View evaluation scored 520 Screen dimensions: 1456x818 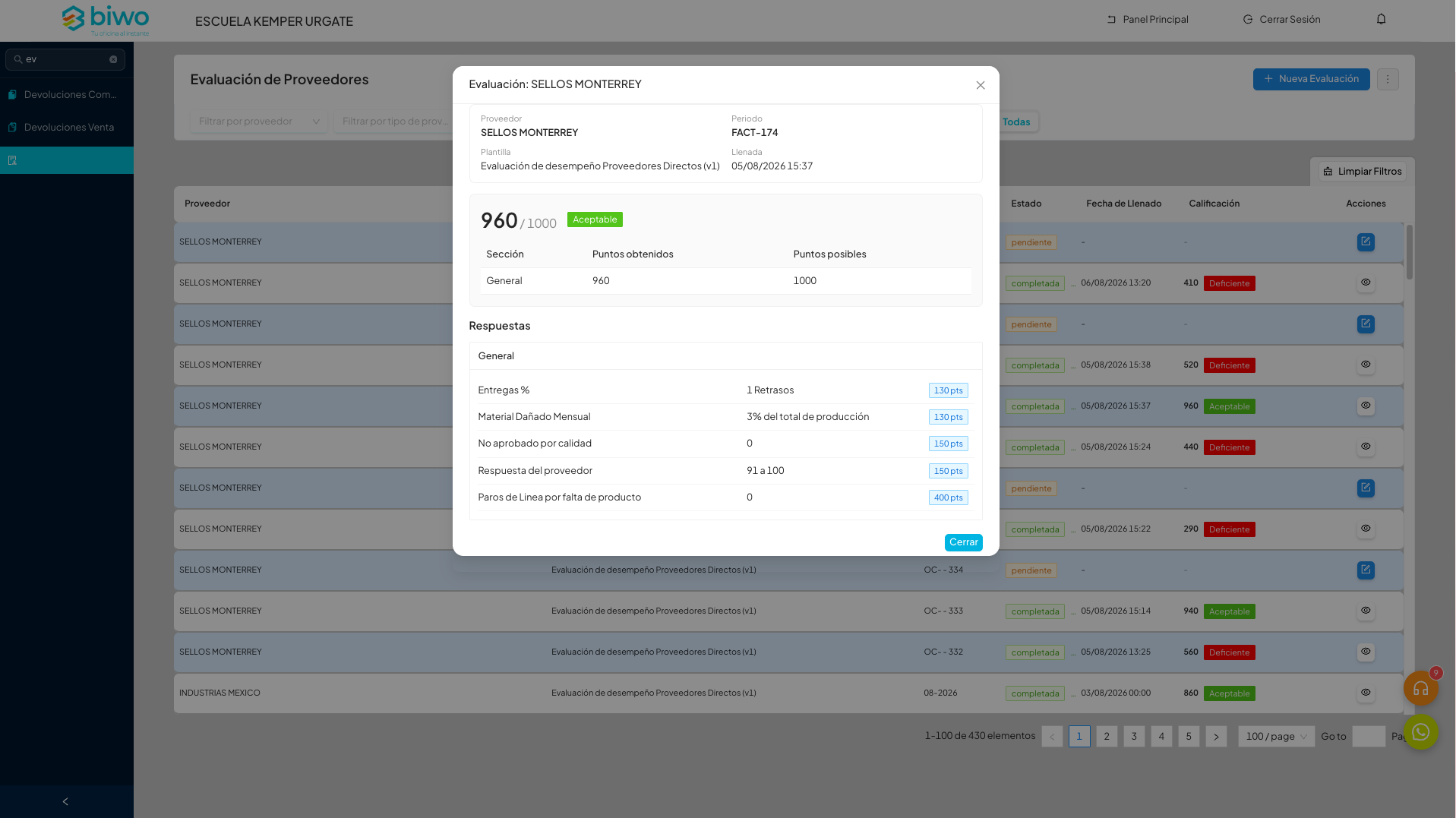click(x=1366, y=365)
